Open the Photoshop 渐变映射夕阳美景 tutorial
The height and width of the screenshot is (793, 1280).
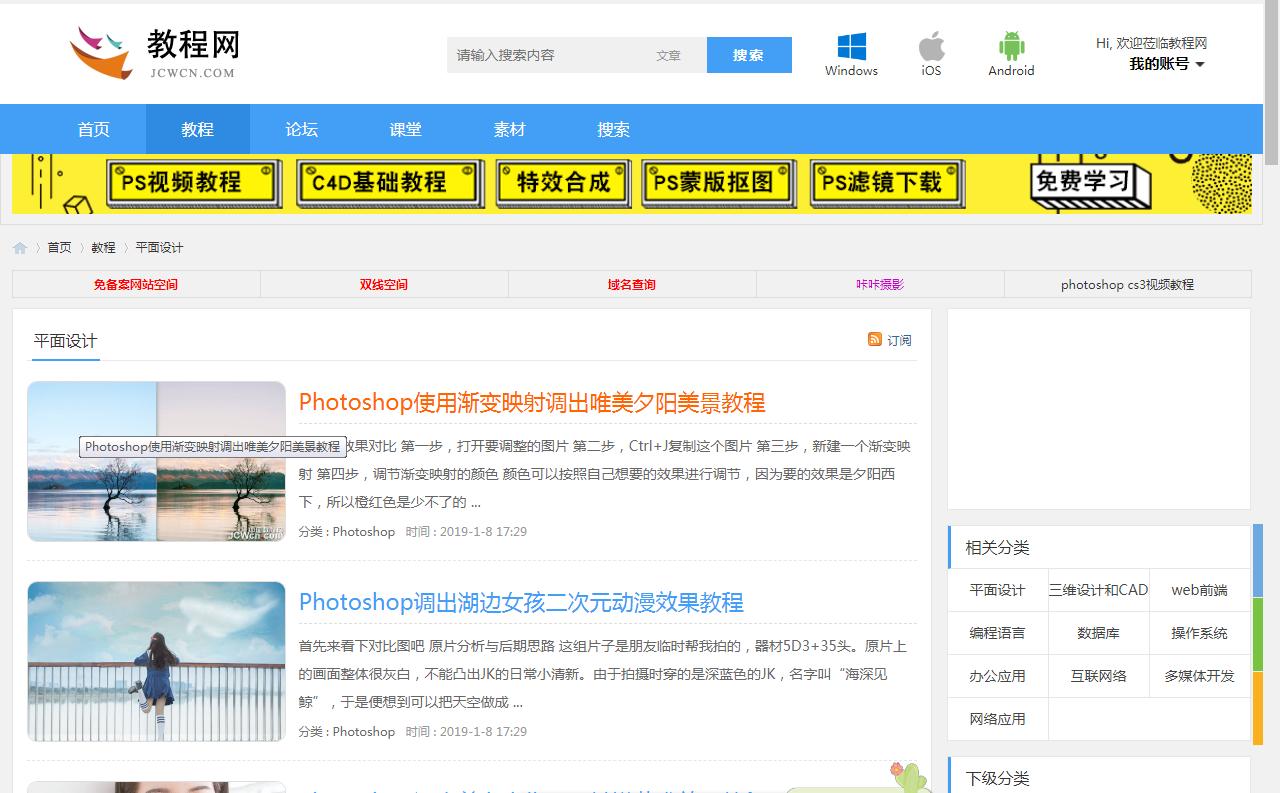pos(533,402)
